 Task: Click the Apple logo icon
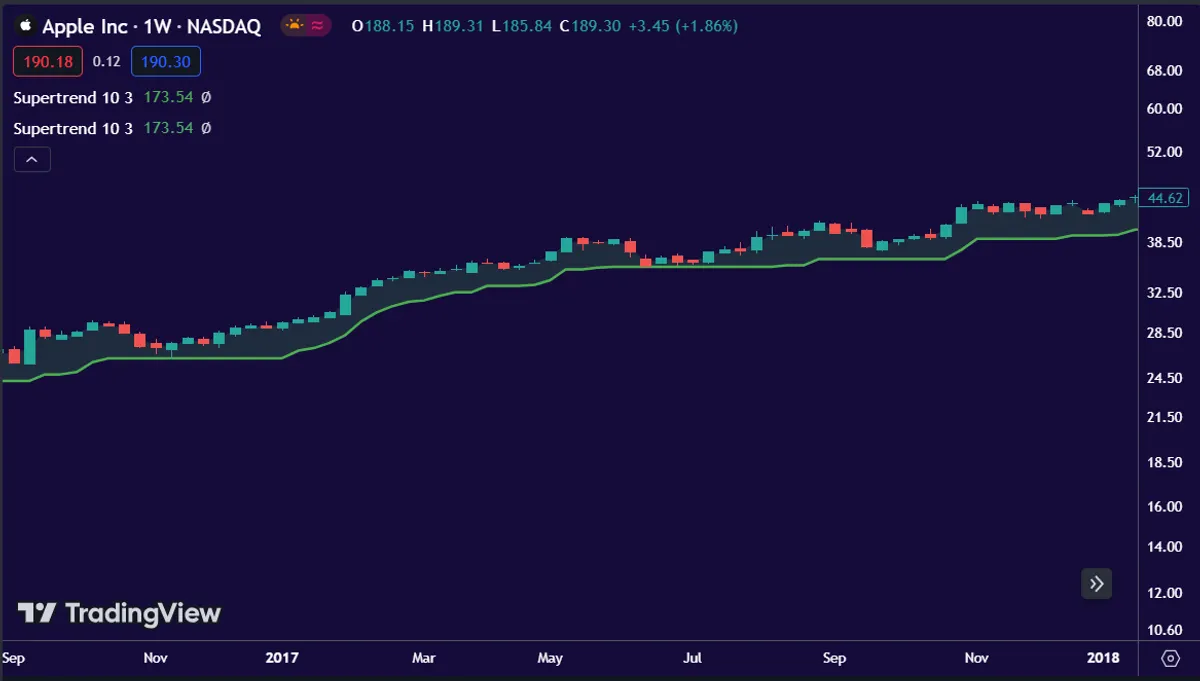point(26,26)
